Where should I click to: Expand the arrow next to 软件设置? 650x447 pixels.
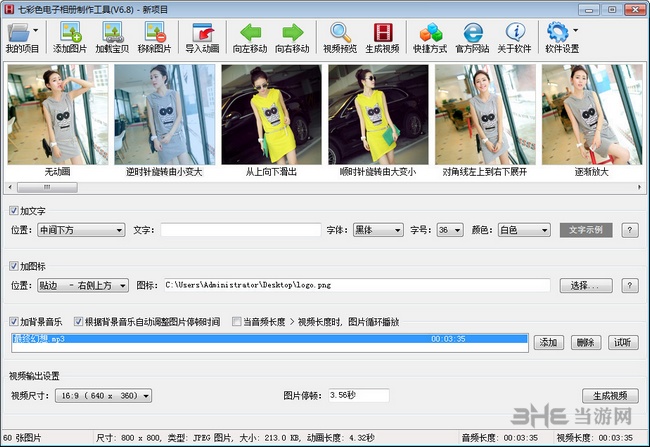pos(575,30)
